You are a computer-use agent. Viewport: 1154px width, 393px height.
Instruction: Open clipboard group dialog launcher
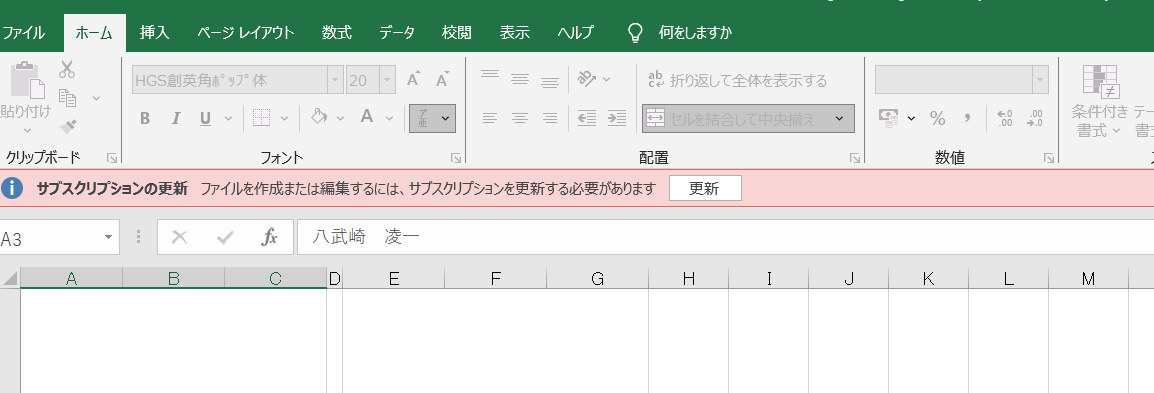112,157
